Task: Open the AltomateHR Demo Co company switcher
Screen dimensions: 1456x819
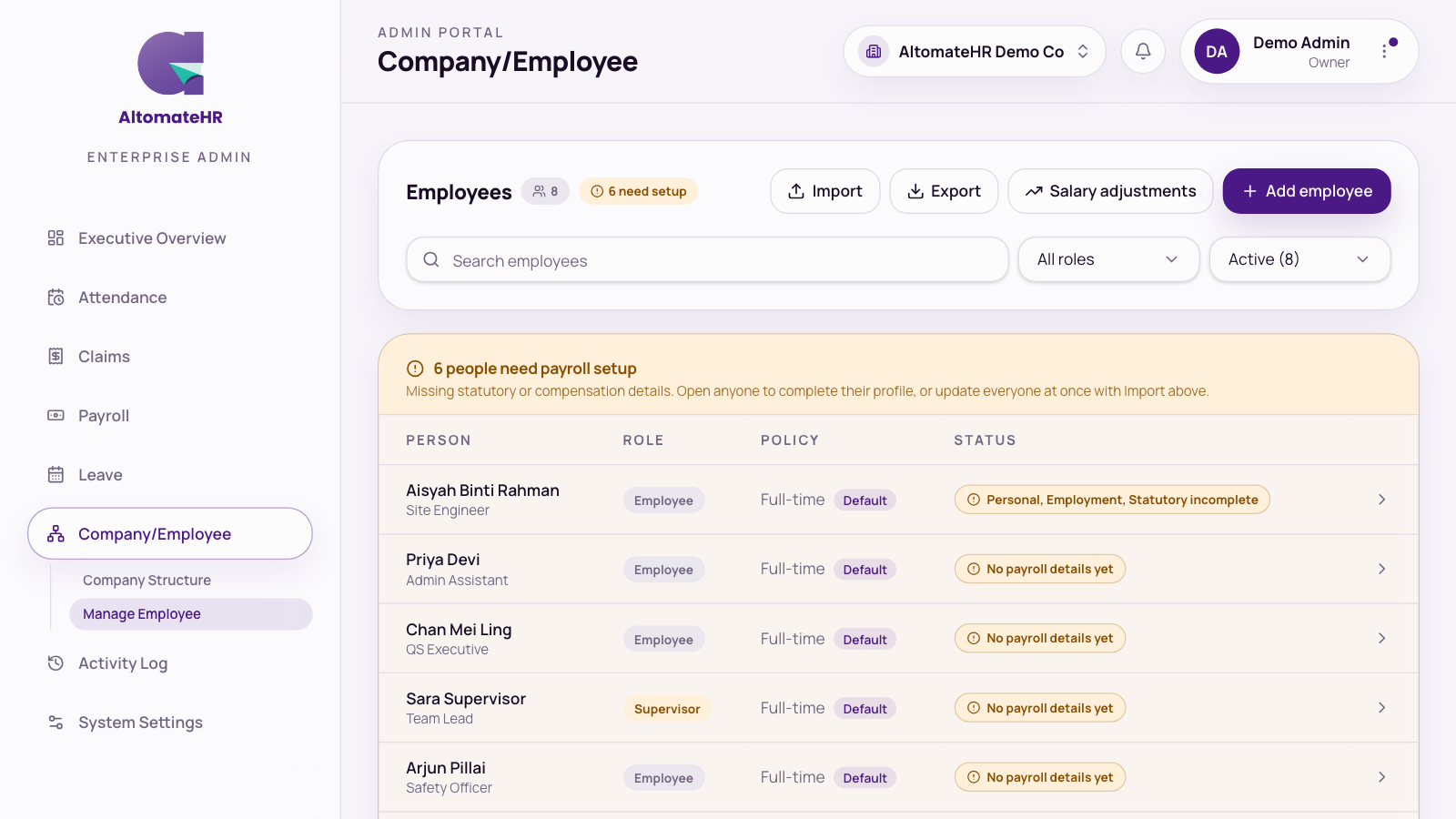Action: pyautogui.click(x=975, y=51)
